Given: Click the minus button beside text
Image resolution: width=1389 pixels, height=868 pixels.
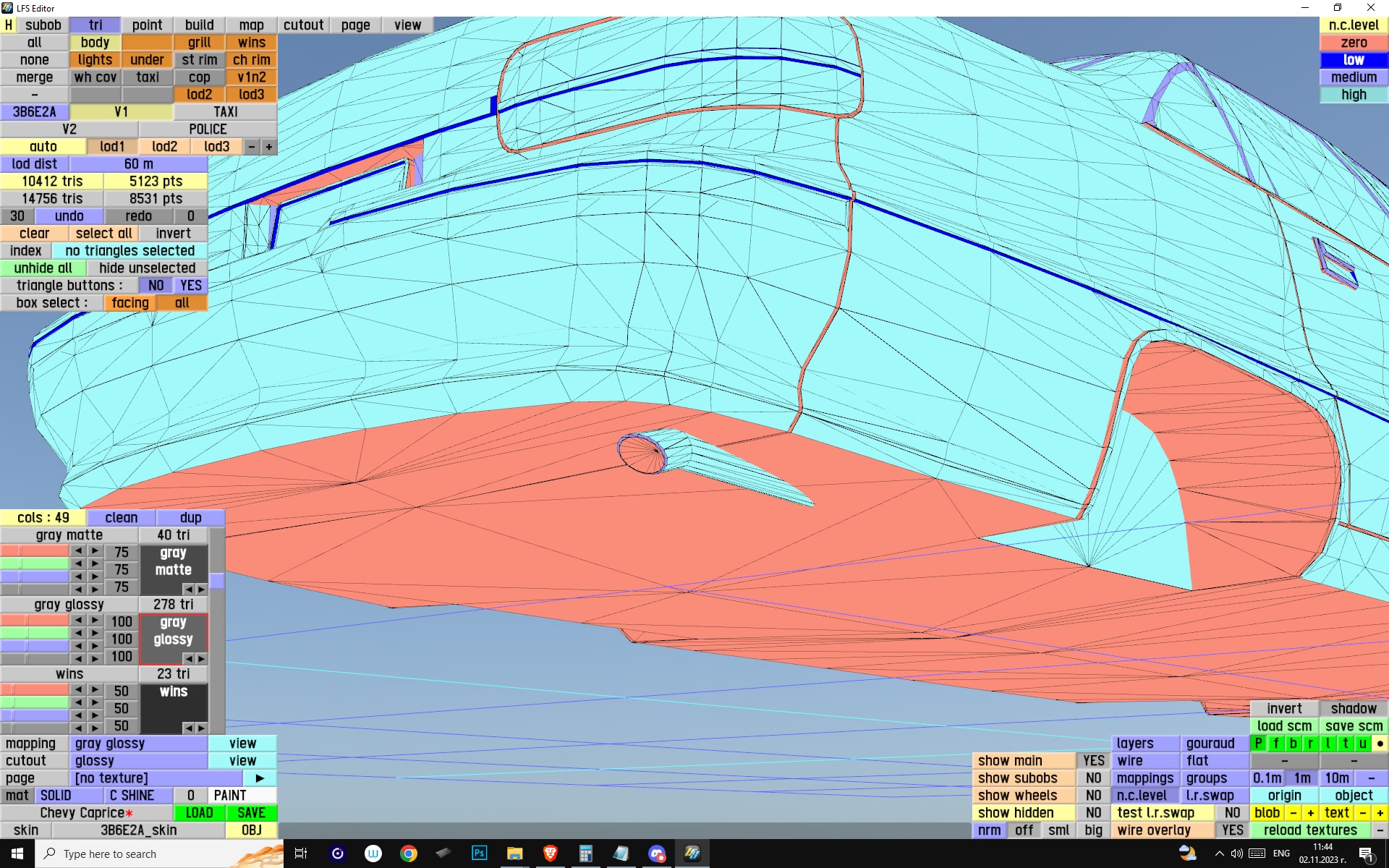Looking at the screenshot, I should click(1362, 813).
